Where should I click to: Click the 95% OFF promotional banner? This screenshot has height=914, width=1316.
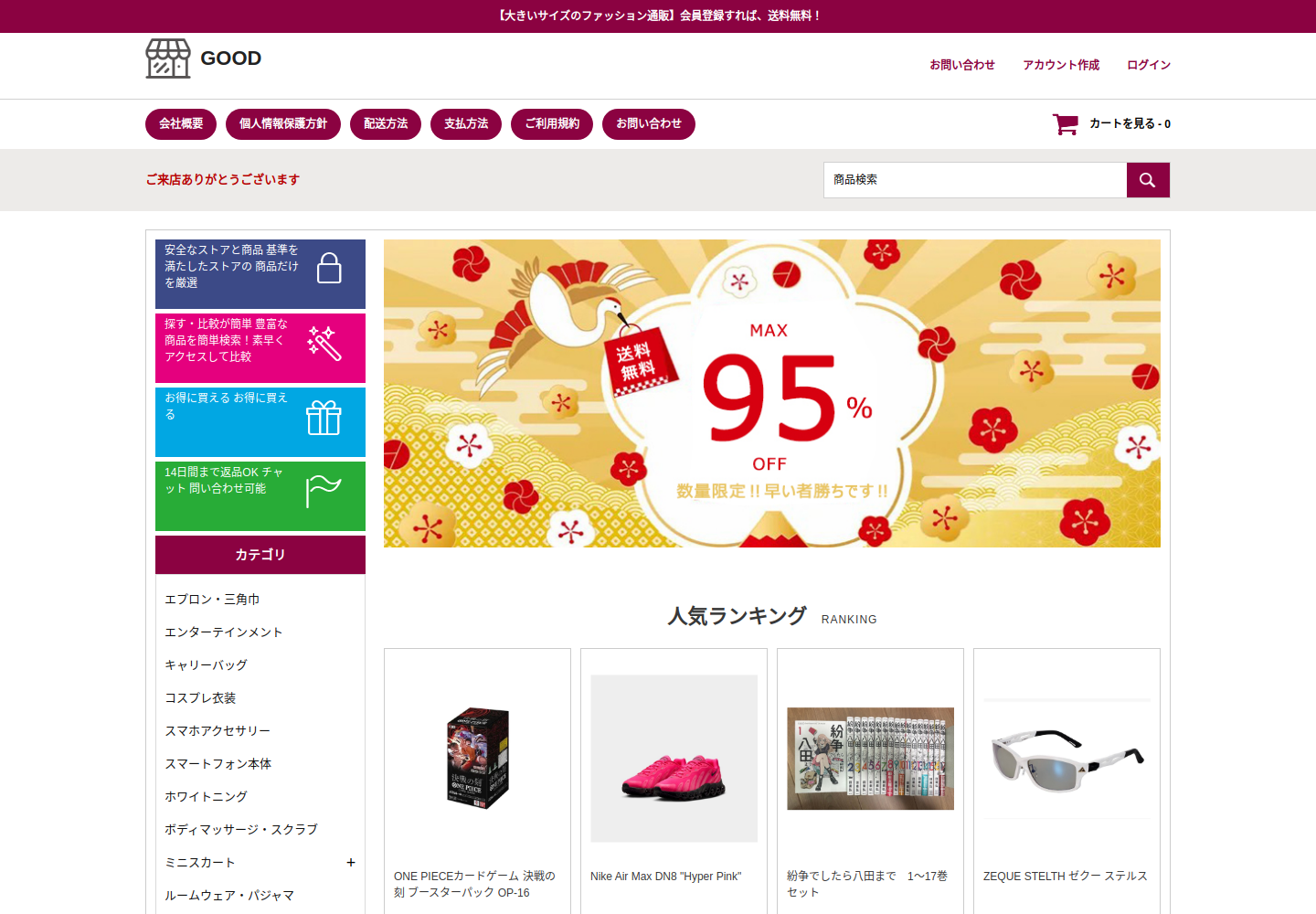[x=772, y=393]
